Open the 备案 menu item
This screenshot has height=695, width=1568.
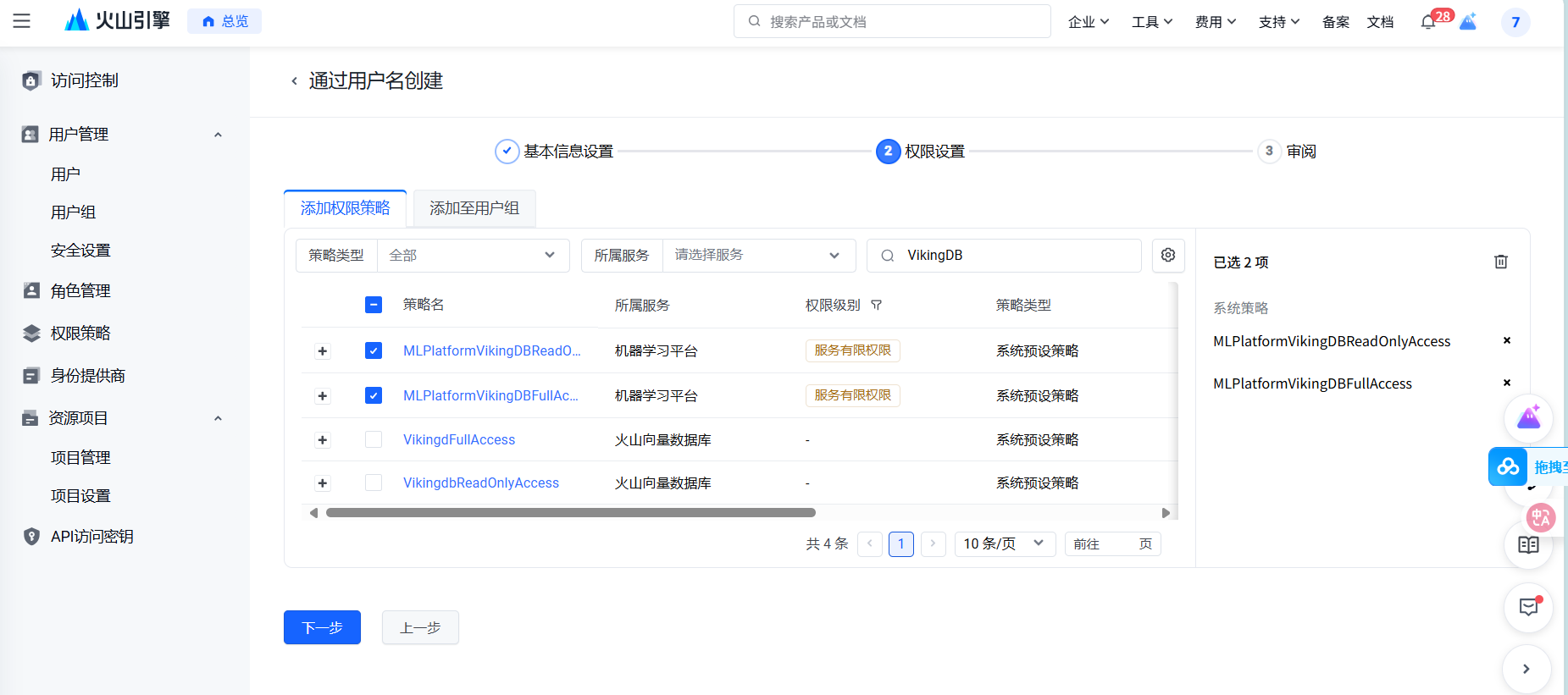[x=1336, y=22]
